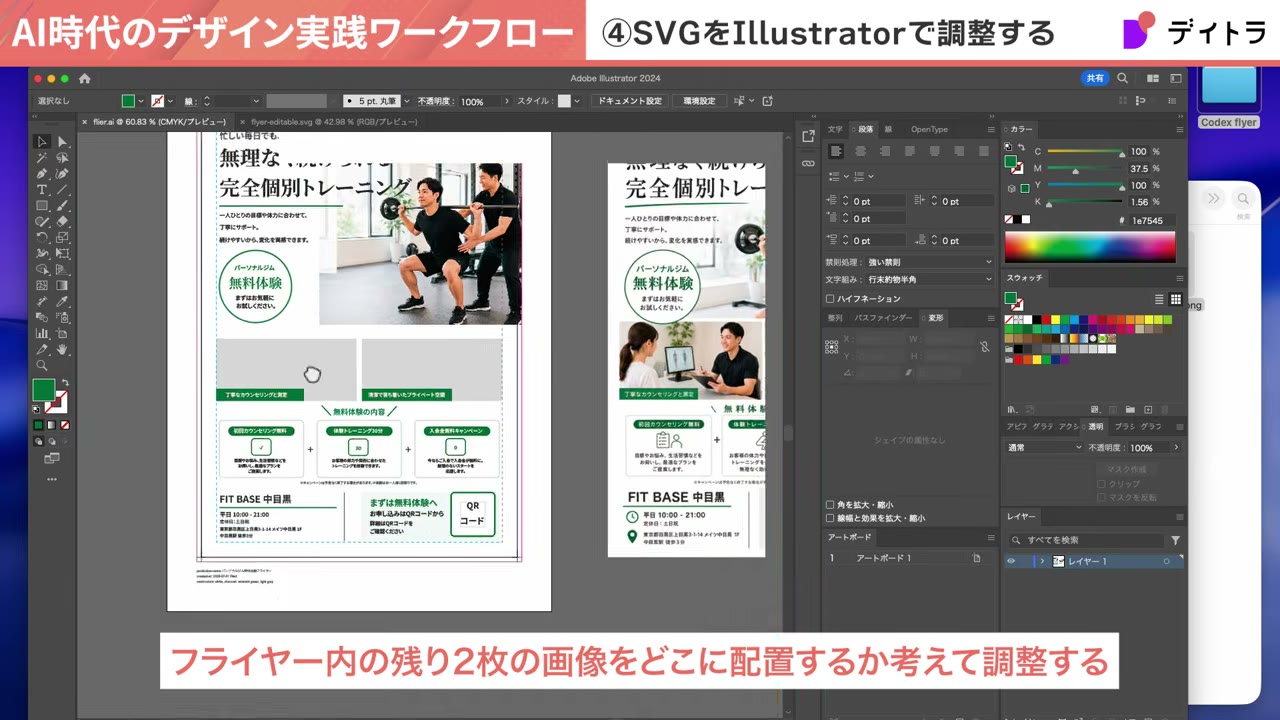Image resolution: width=1280 pixels, height=720 pixels.
Task: Check the 角を拡大・縮小 option
Action: [830, 505]
